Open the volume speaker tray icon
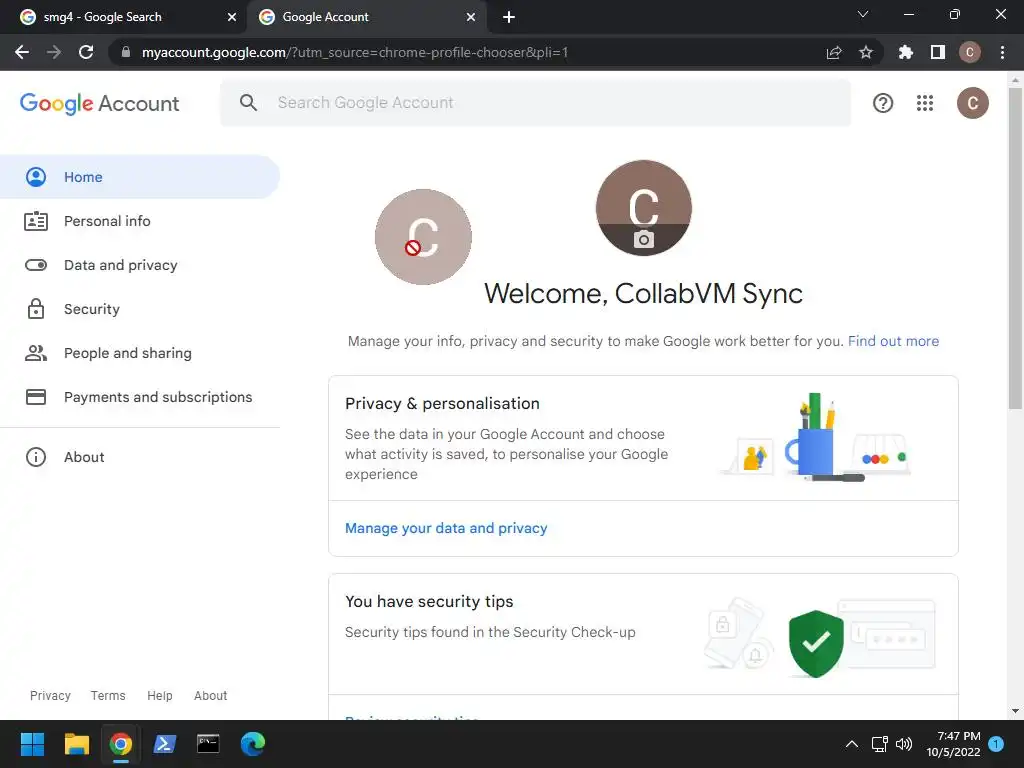 coord(904,744)
